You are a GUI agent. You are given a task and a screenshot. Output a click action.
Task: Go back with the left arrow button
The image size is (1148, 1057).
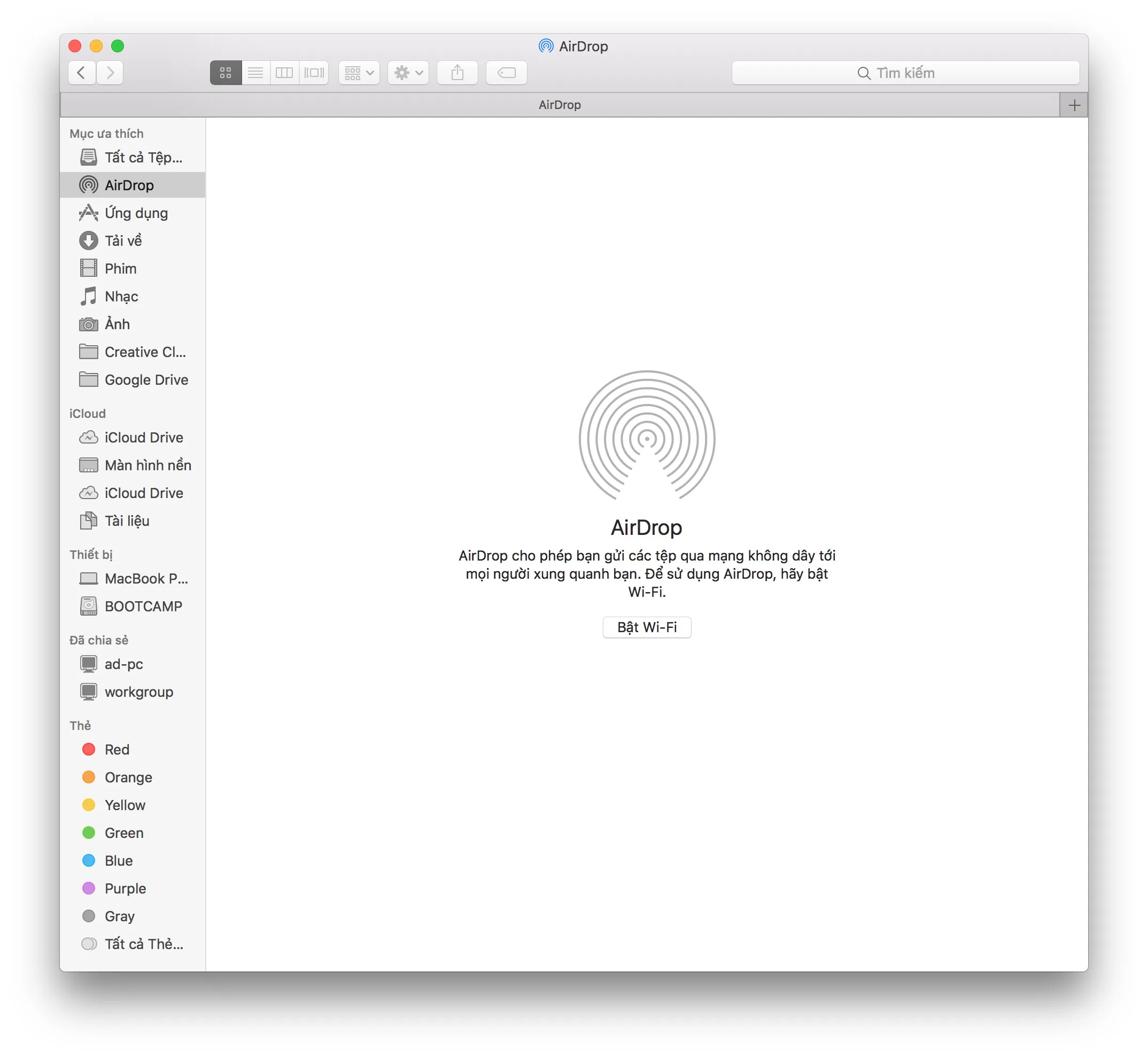pos(82,73)
